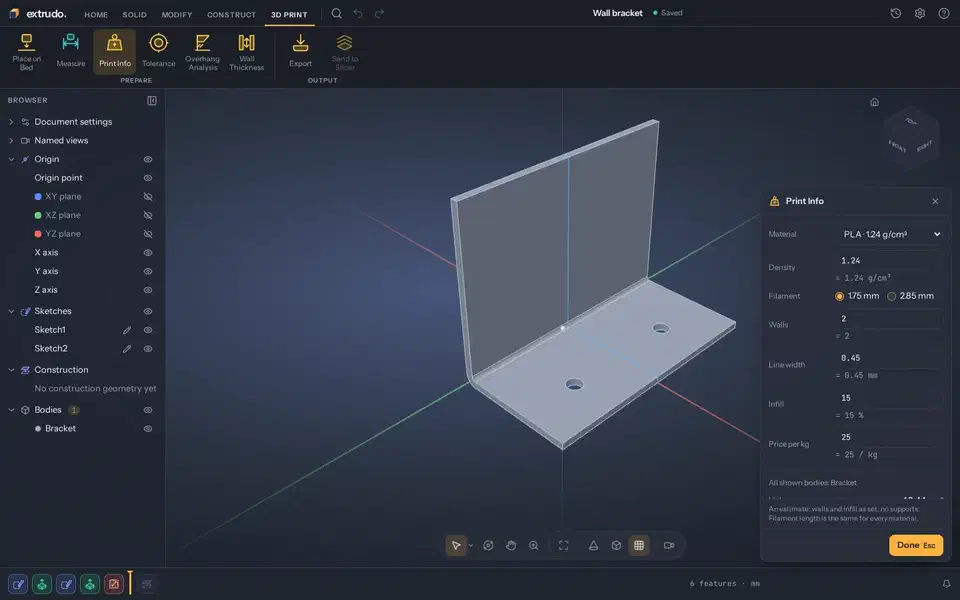
Task: Click the Infill input field
Action: 889,398
